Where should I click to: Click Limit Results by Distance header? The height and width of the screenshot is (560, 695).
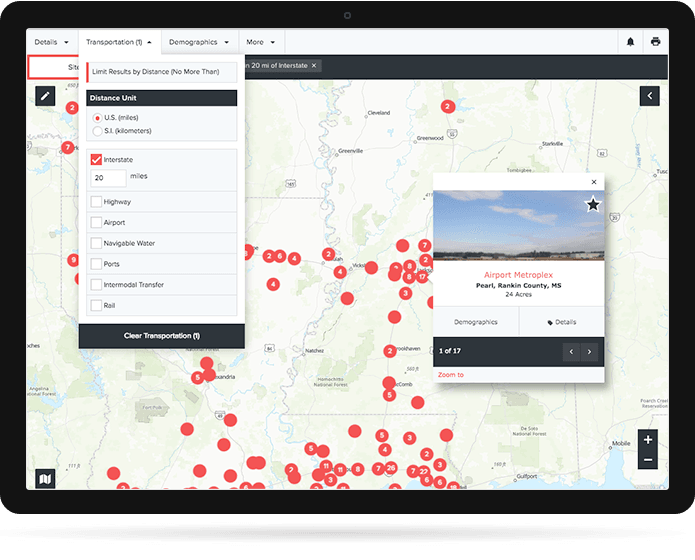coord(162,72)
